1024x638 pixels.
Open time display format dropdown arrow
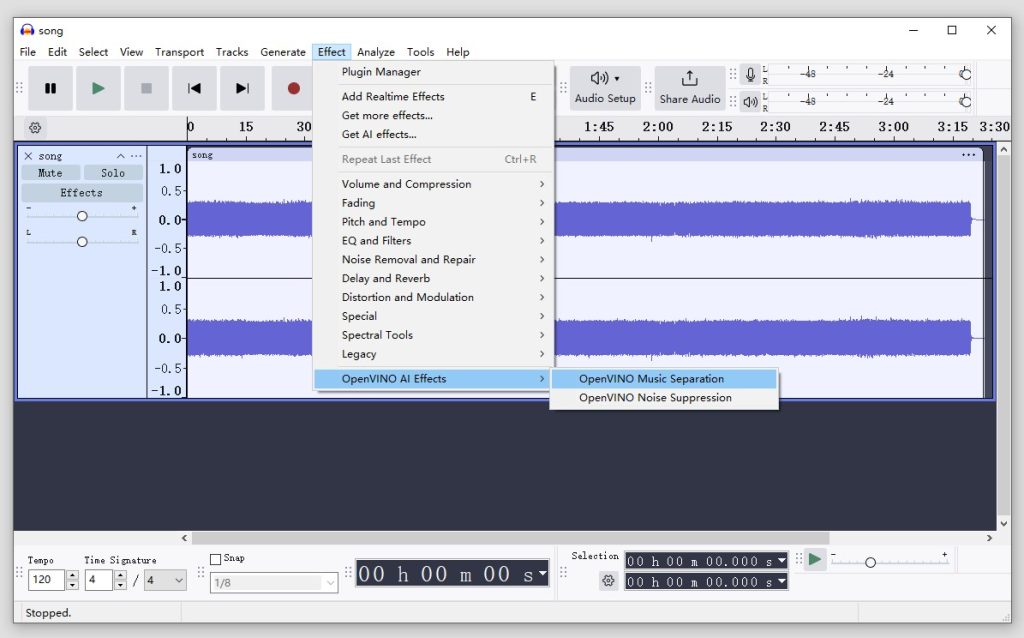pos(542,573)
